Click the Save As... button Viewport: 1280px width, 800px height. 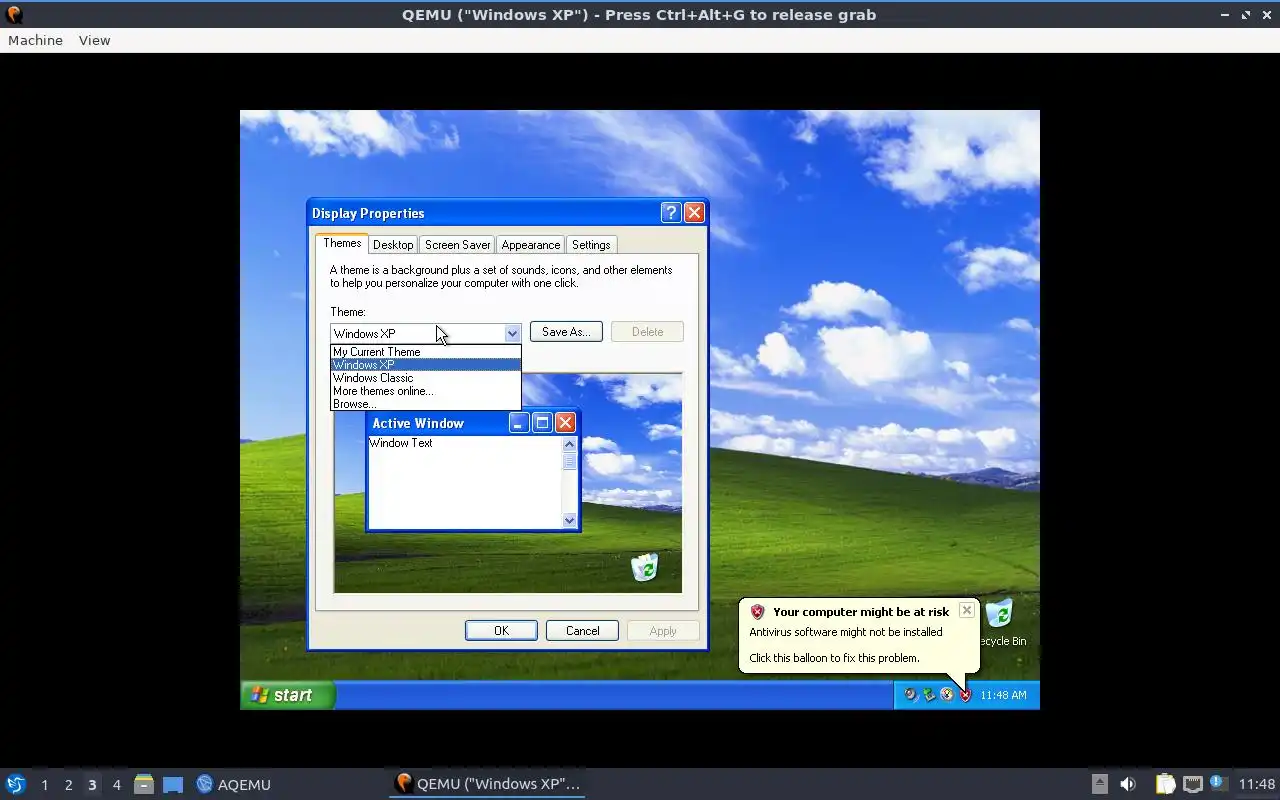pos(566,332)
